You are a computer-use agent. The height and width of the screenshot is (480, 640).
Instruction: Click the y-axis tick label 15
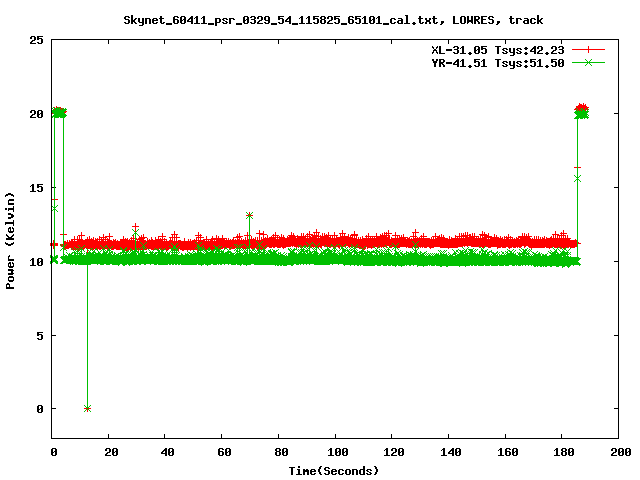pyautogui.click(x=36, y=188)
